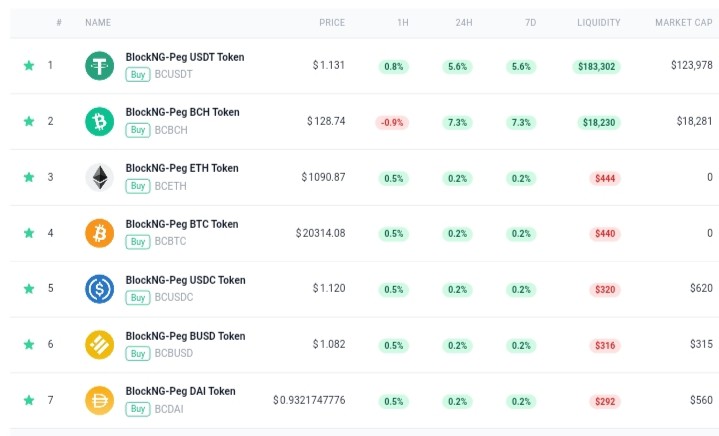Screen dimensions: 719x436
Task: Open BlockNG-Peg USDC Token name link
Action: coord(185,280)
